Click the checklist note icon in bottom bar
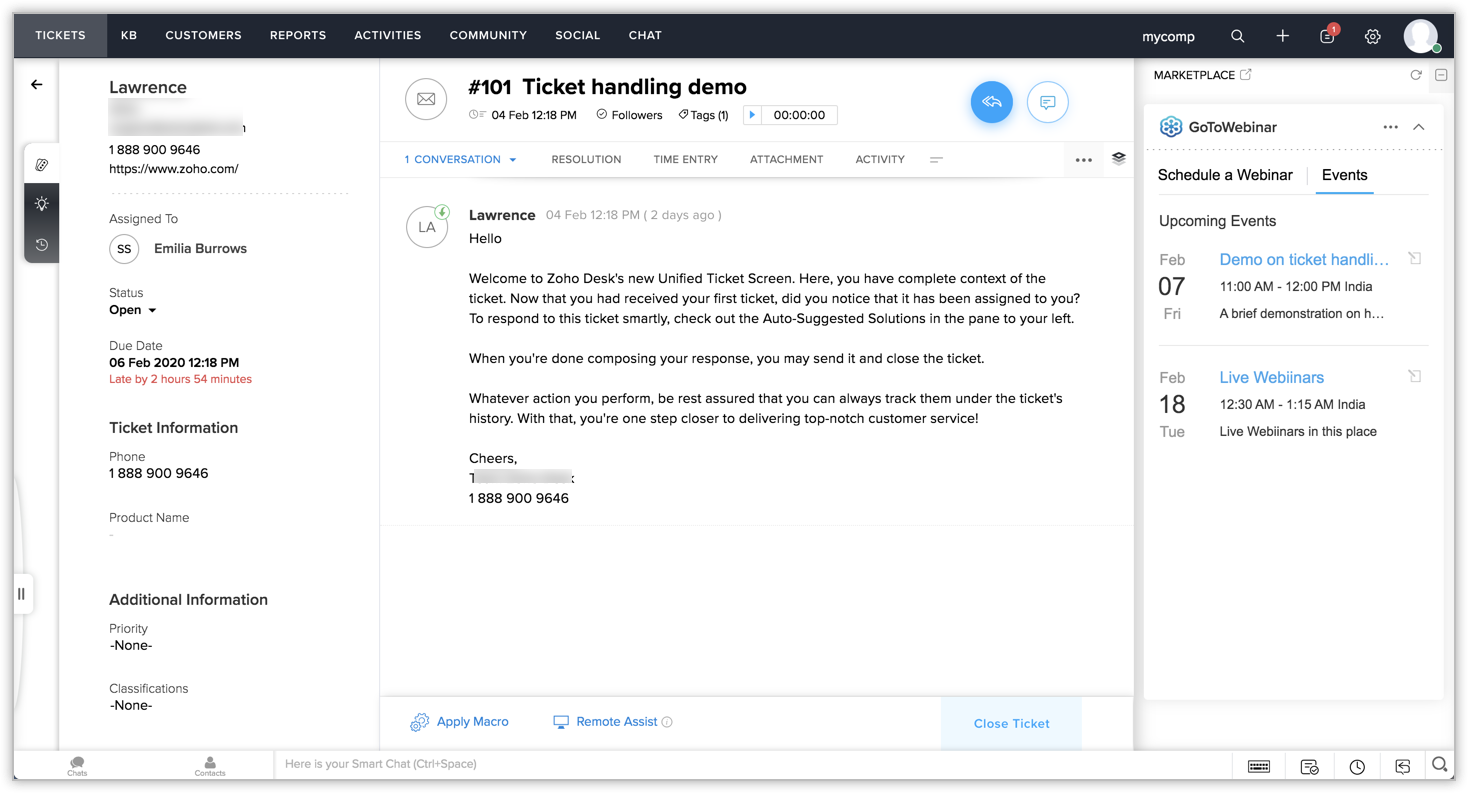This screenshot has width=1468, height=793. [x=1309, y=766]
